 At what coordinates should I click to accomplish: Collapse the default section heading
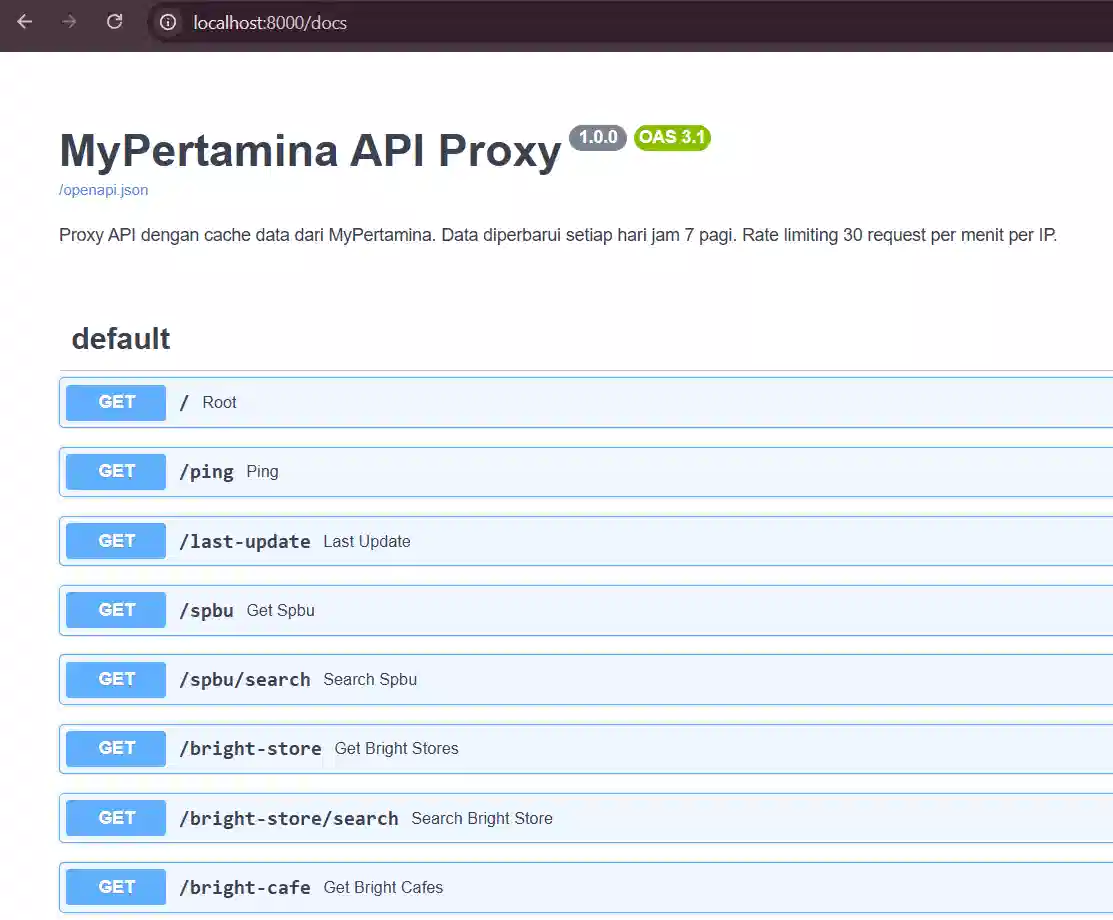click(x=121, y=339)
